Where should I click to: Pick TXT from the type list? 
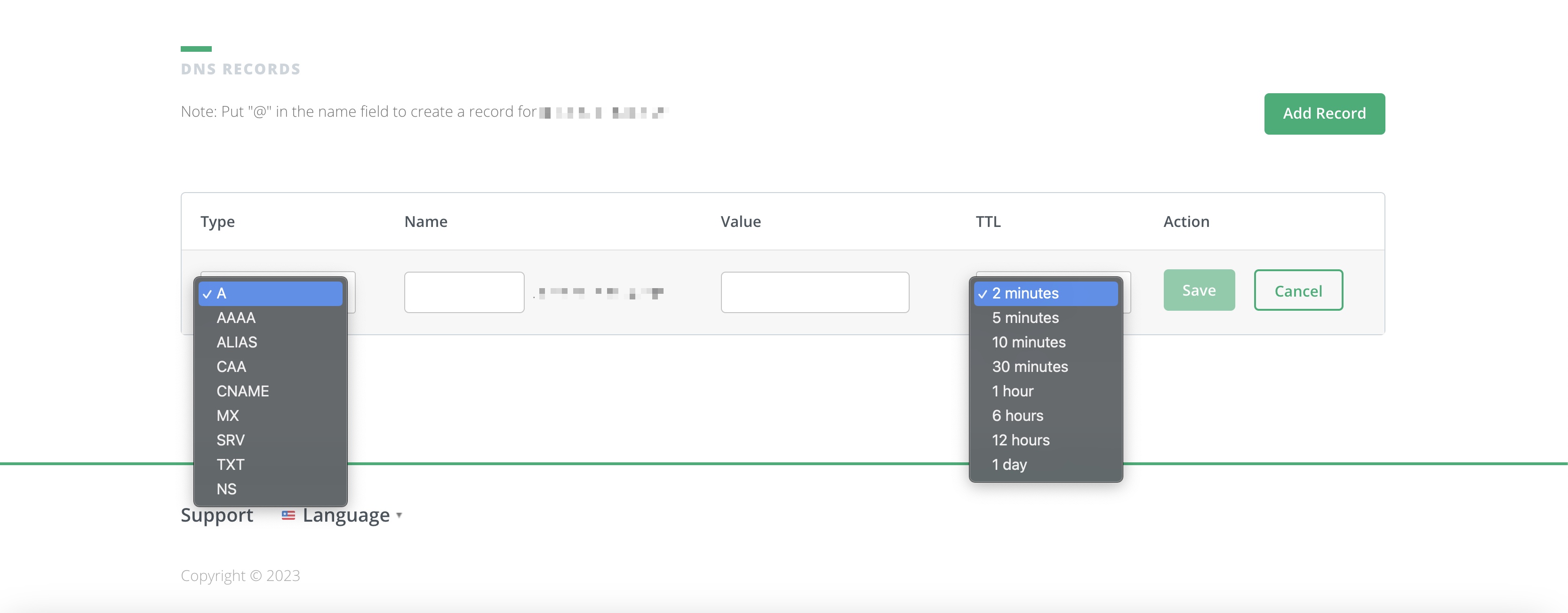(x=270, y=465)
